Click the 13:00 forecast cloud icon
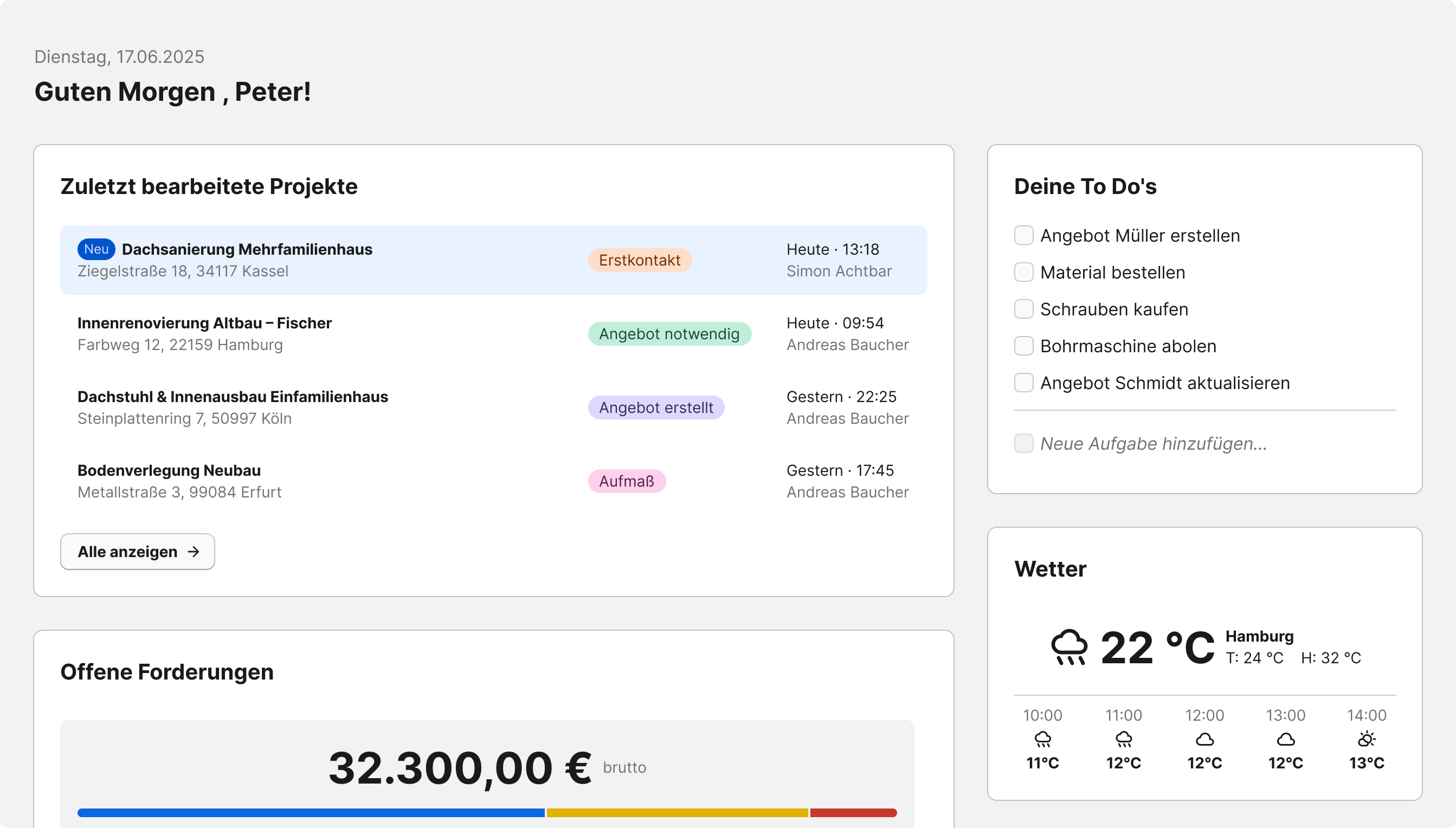Viewport: 1456px width, 828px height. click(1286, 739)
